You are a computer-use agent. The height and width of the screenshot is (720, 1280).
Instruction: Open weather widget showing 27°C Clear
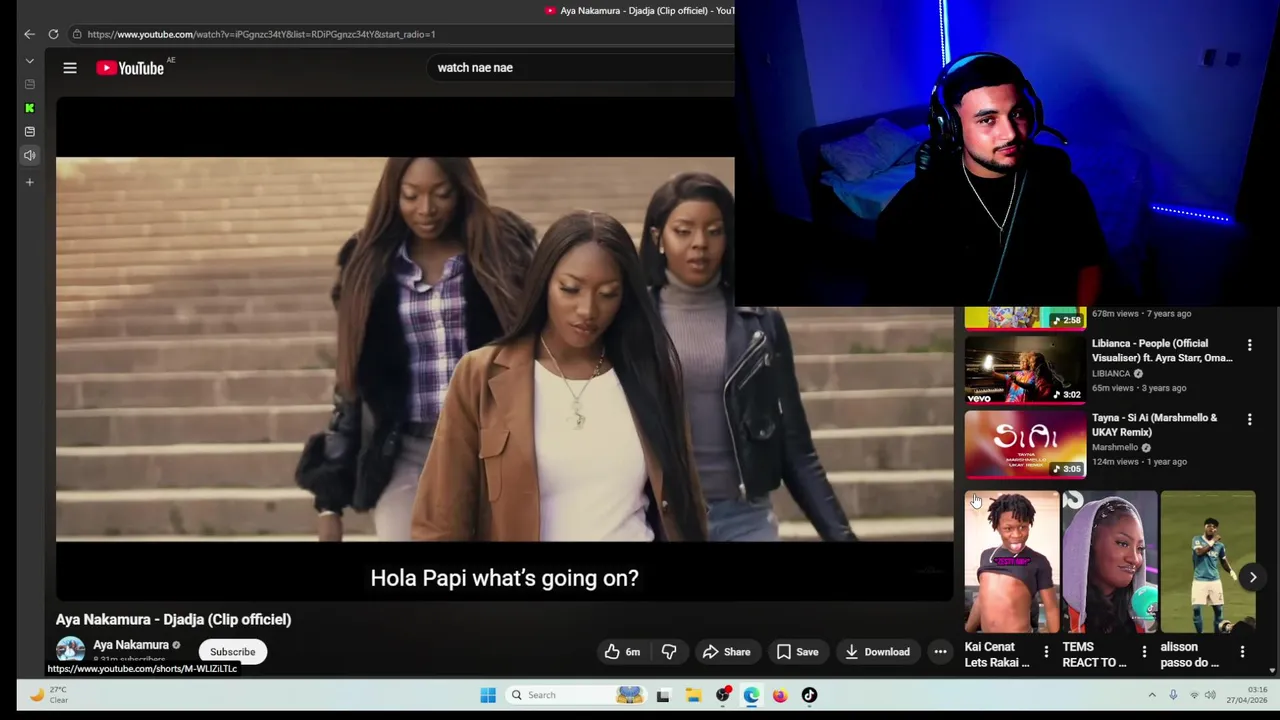48,694
